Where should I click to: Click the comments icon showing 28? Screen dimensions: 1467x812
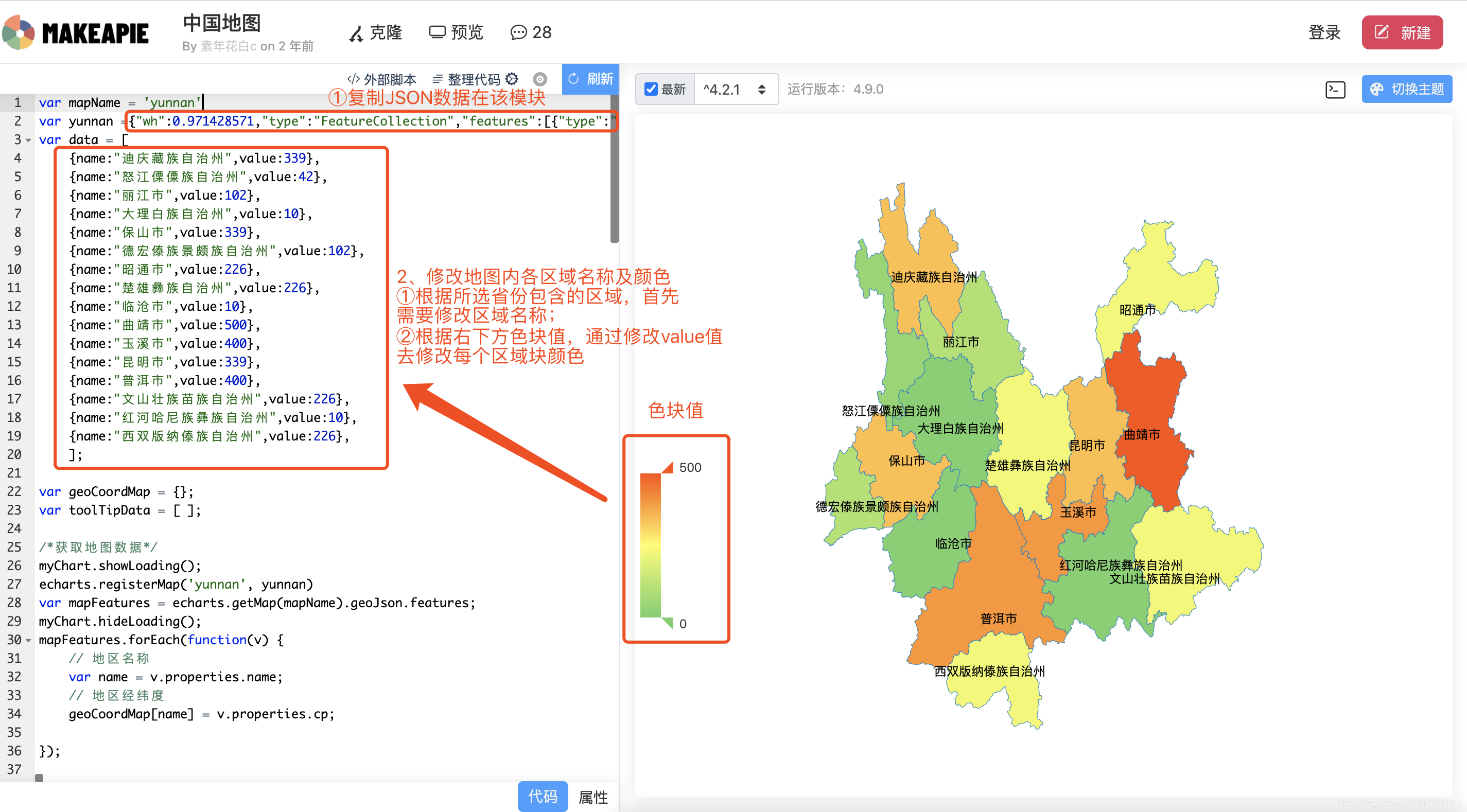click(518, 33)
